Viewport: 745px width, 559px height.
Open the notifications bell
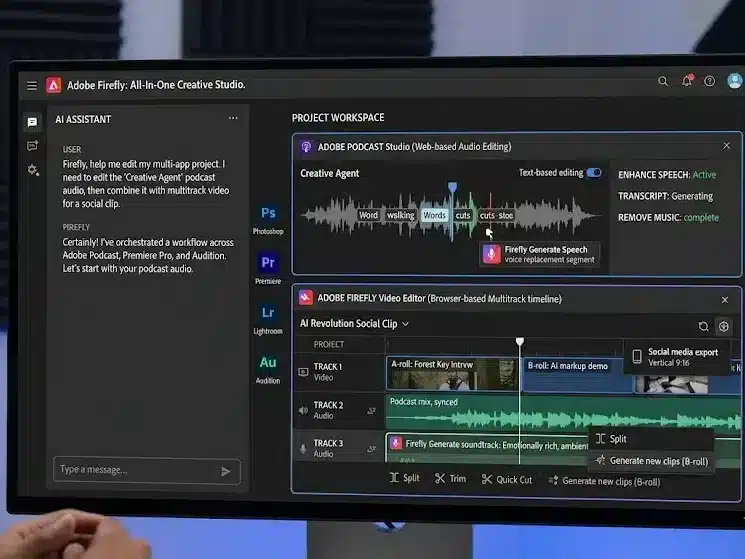(687, 81)
